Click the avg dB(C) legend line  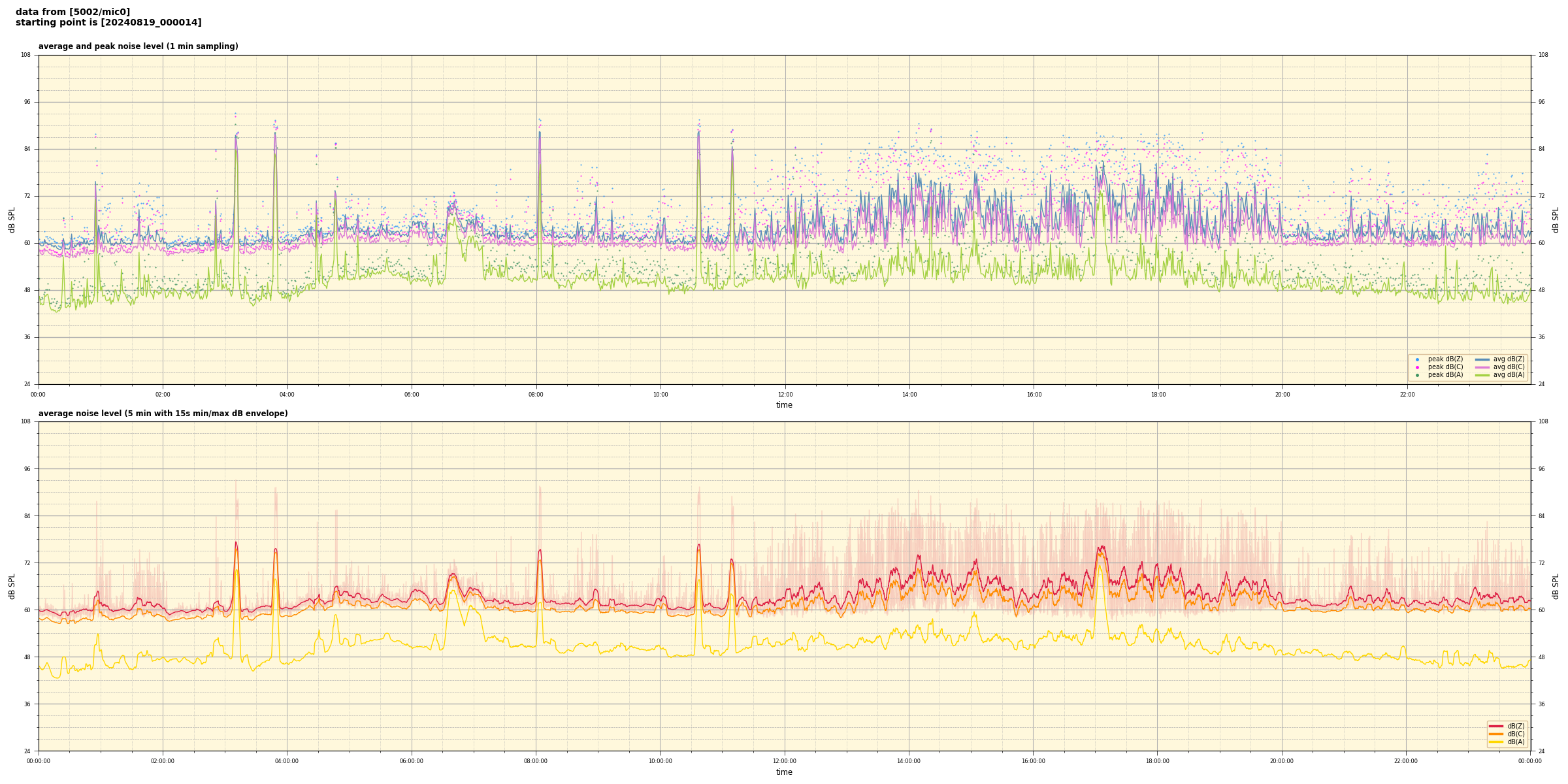1482,367
